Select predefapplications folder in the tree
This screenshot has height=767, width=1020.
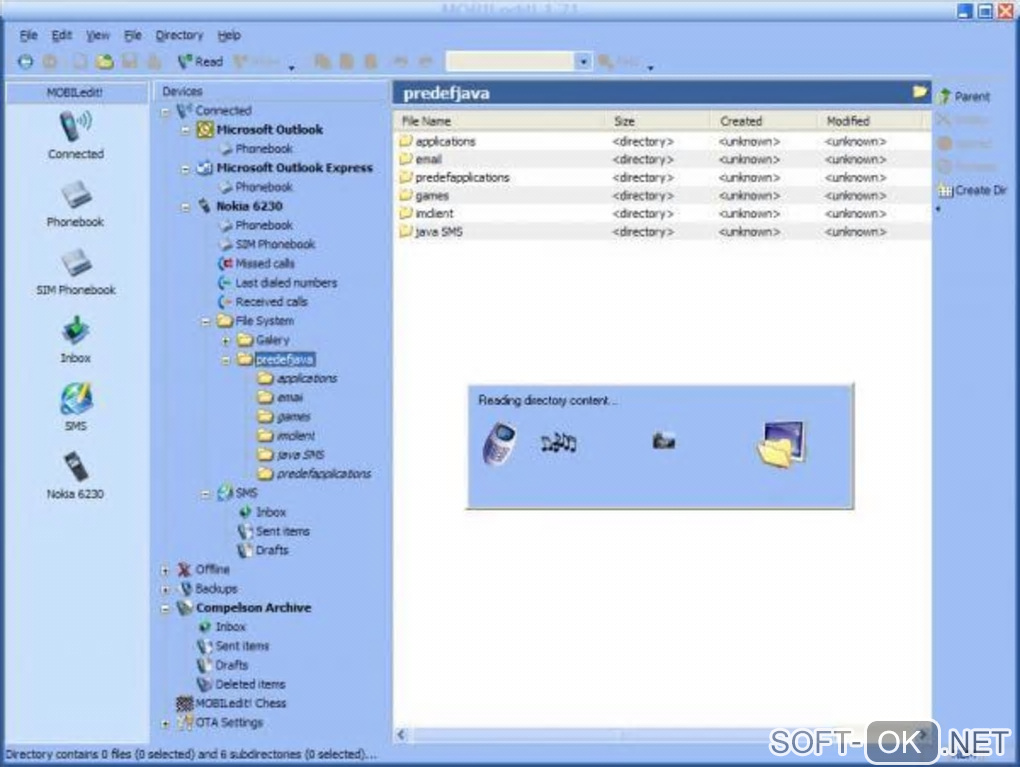[x=315, y=474]
